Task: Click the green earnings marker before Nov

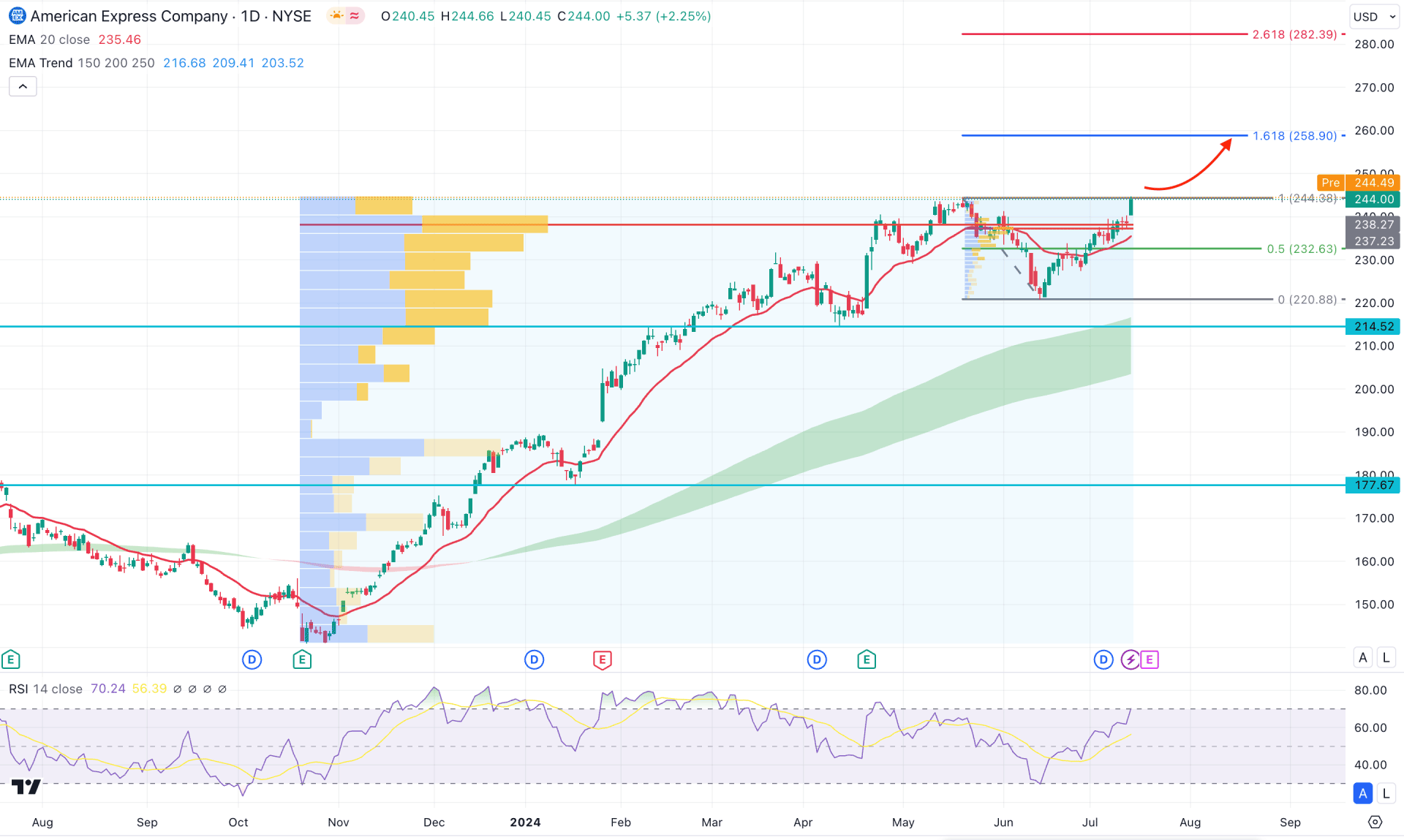Action: [302, 660]
